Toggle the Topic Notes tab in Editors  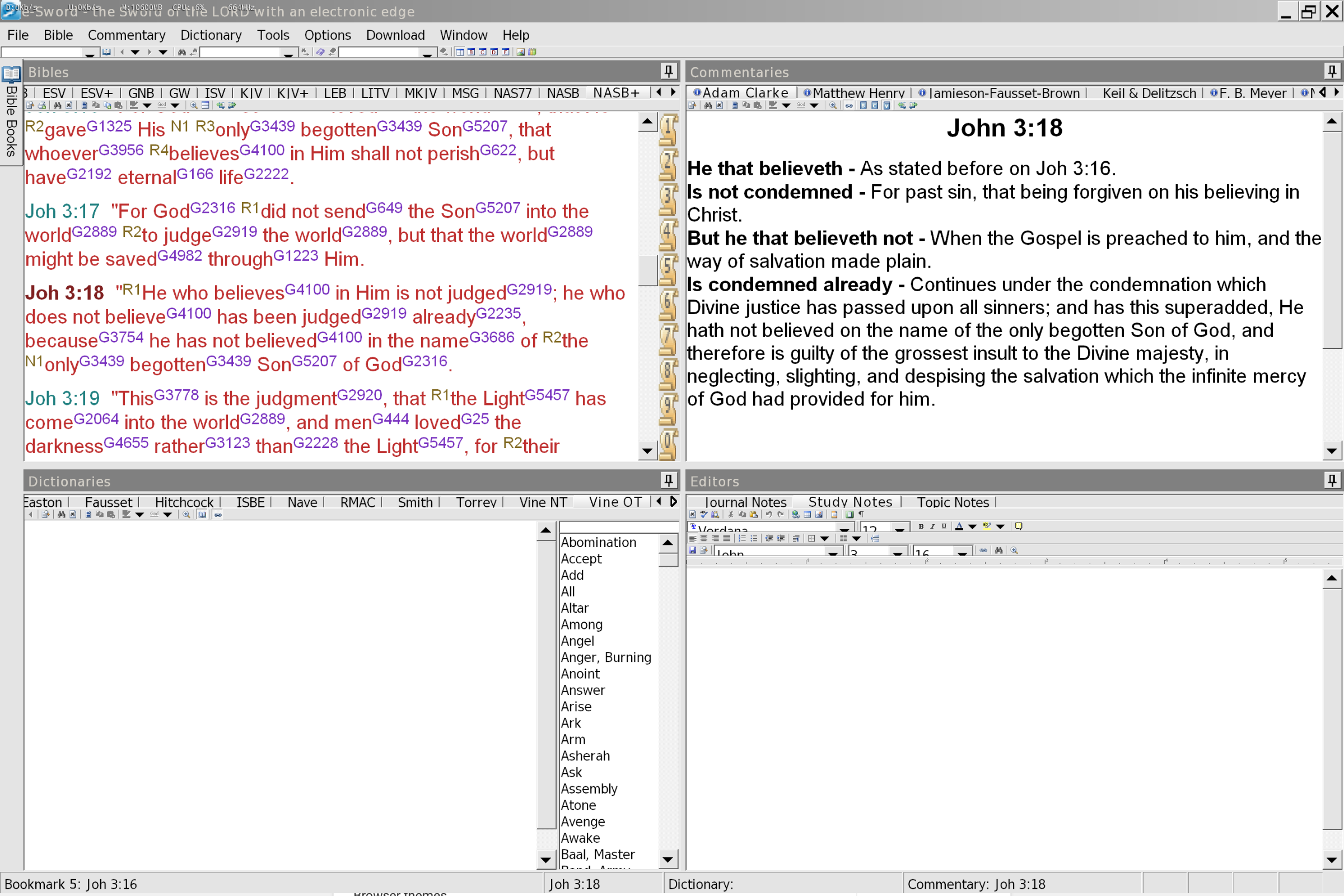[950, 502]
